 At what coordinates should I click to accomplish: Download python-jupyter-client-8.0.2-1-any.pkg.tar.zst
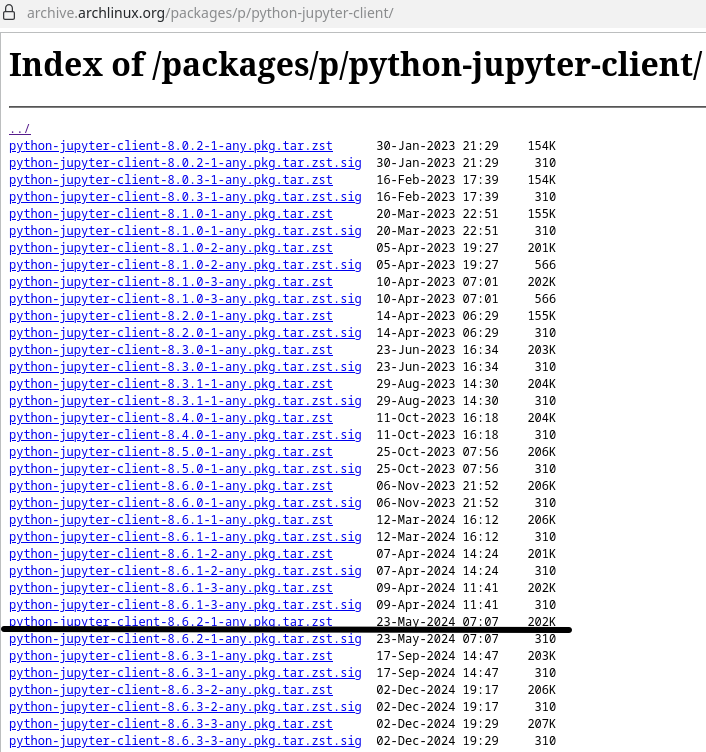click(x=171, y=146)
